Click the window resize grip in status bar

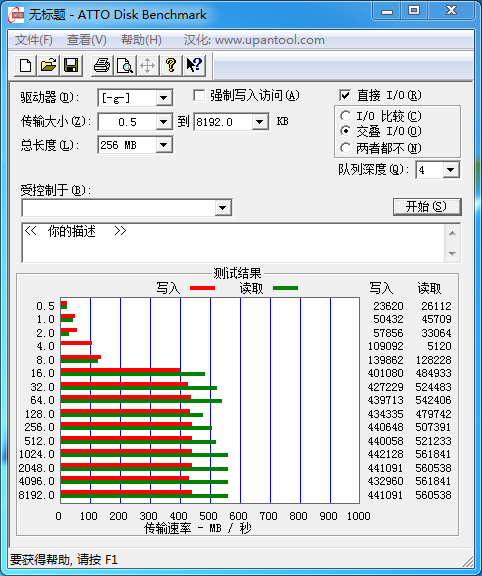(467, 561)
